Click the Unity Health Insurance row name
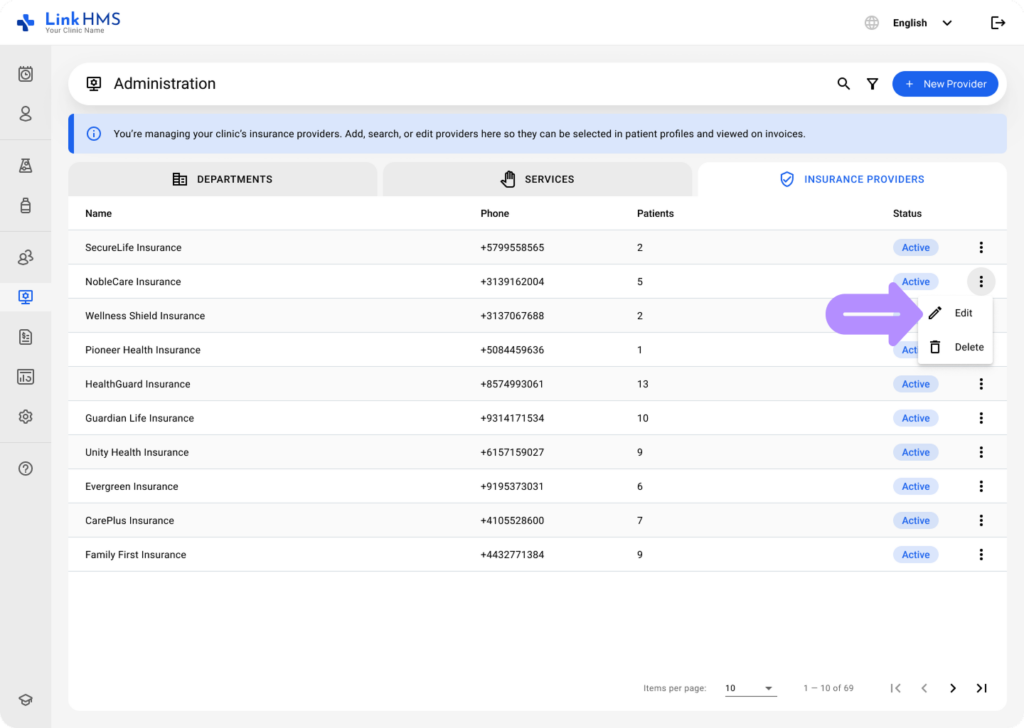The width and height of the screenshot is (1024, 728). pos(136,452)
